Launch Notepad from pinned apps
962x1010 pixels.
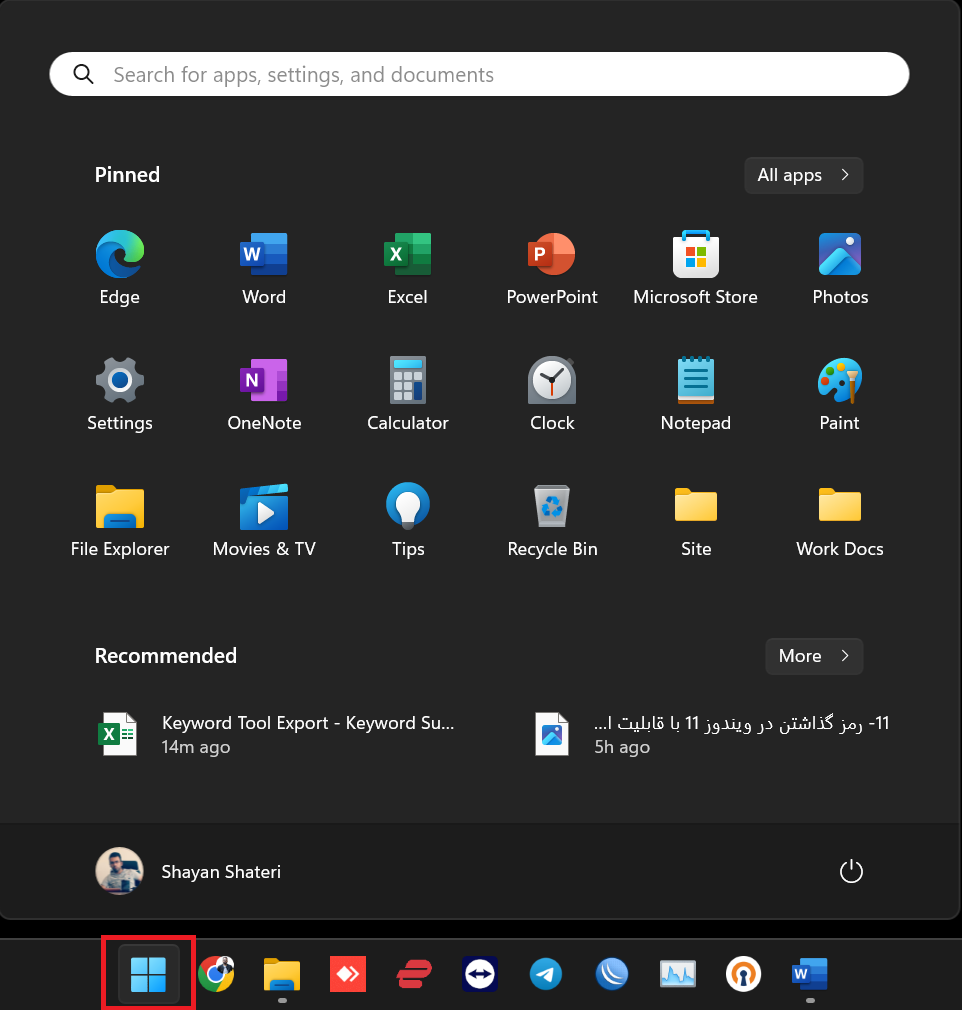pos(695,394)
